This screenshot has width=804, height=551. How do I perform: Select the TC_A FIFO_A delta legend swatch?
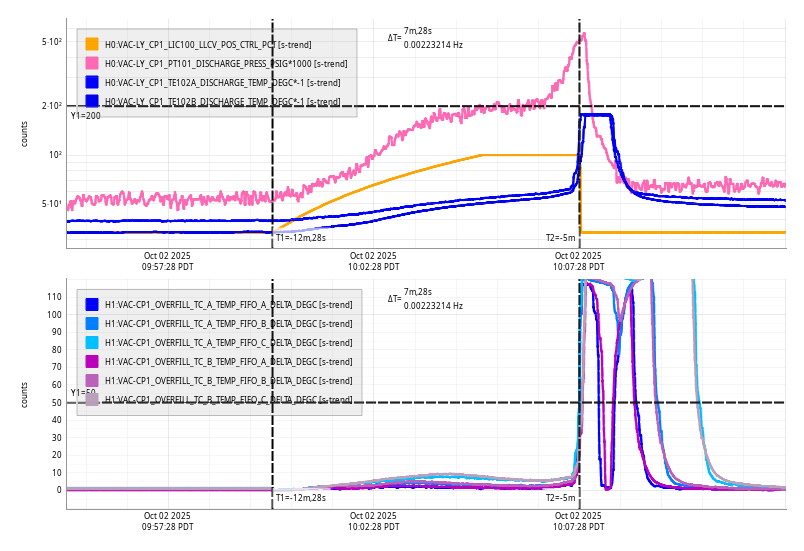(x=92, y=304)
